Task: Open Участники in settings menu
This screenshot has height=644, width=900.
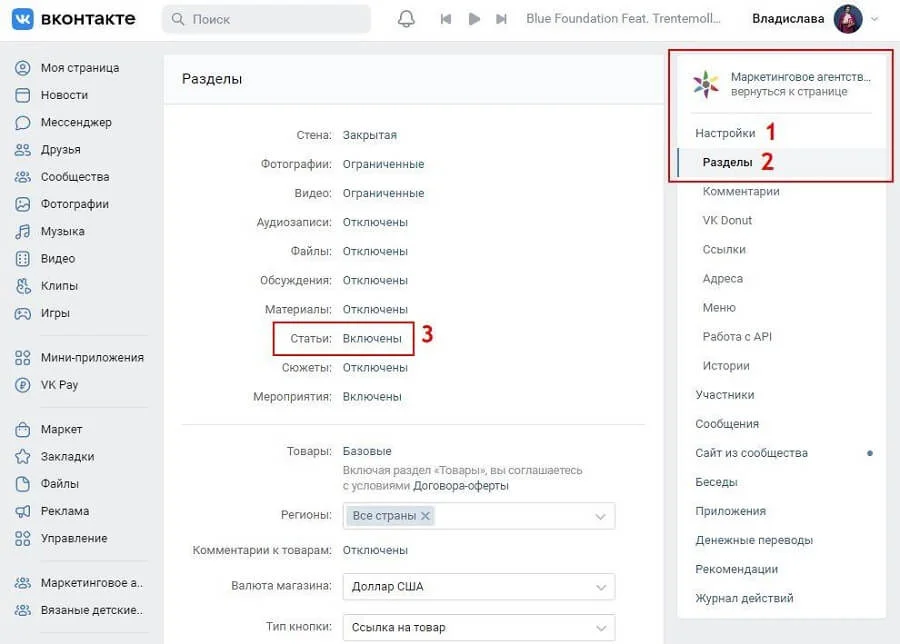Action: pos(725,395)
